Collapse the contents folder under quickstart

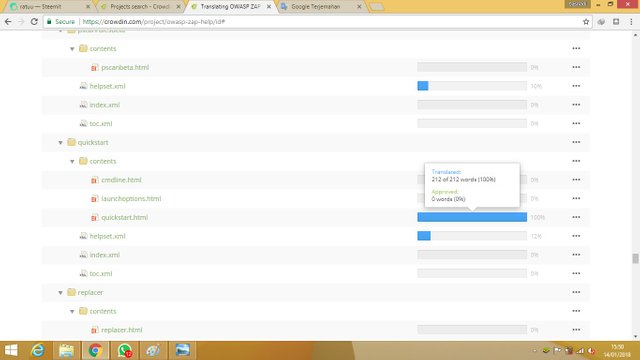pyautogui.click(x=72, y=161)
